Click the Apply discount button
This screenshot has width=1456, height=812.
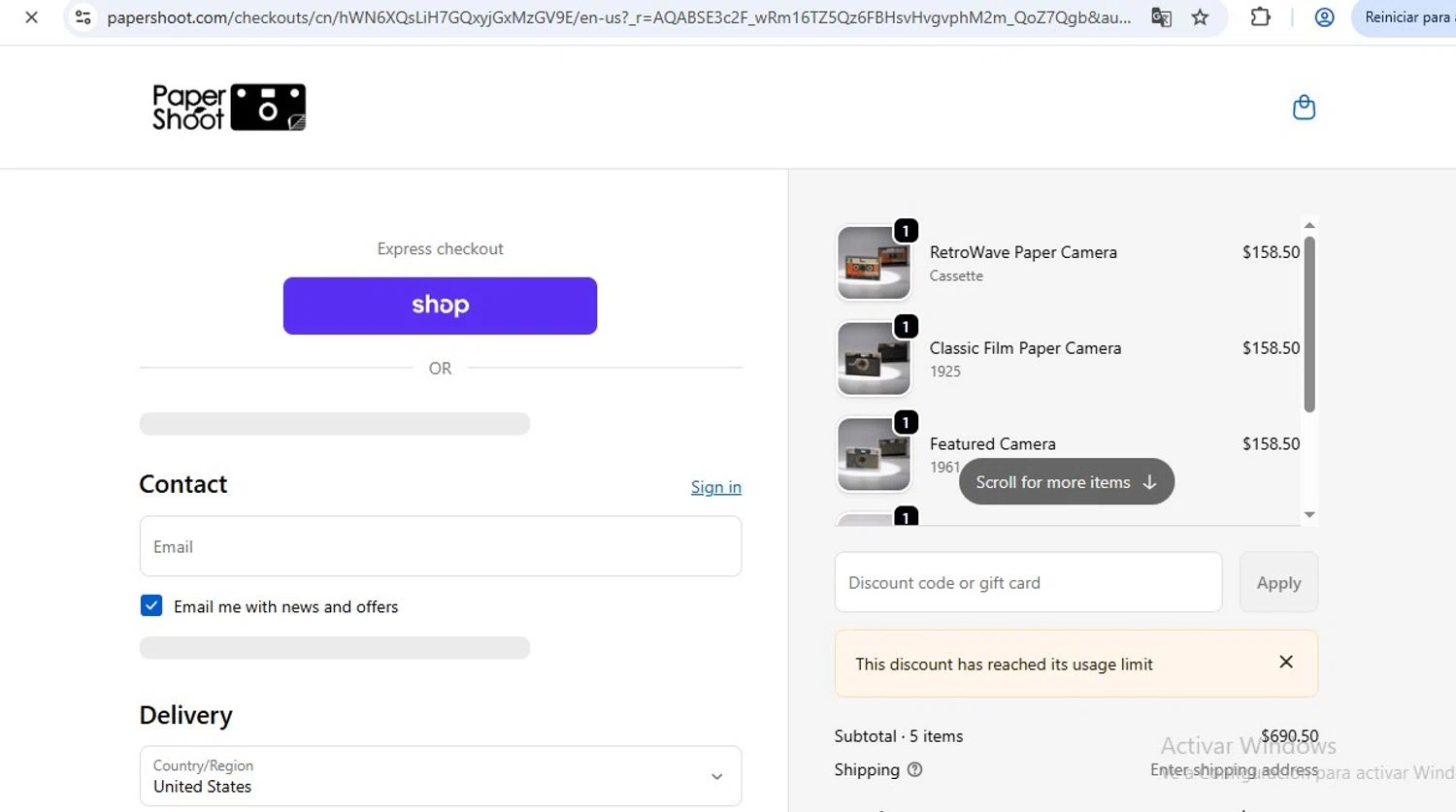click(1278, 582)
